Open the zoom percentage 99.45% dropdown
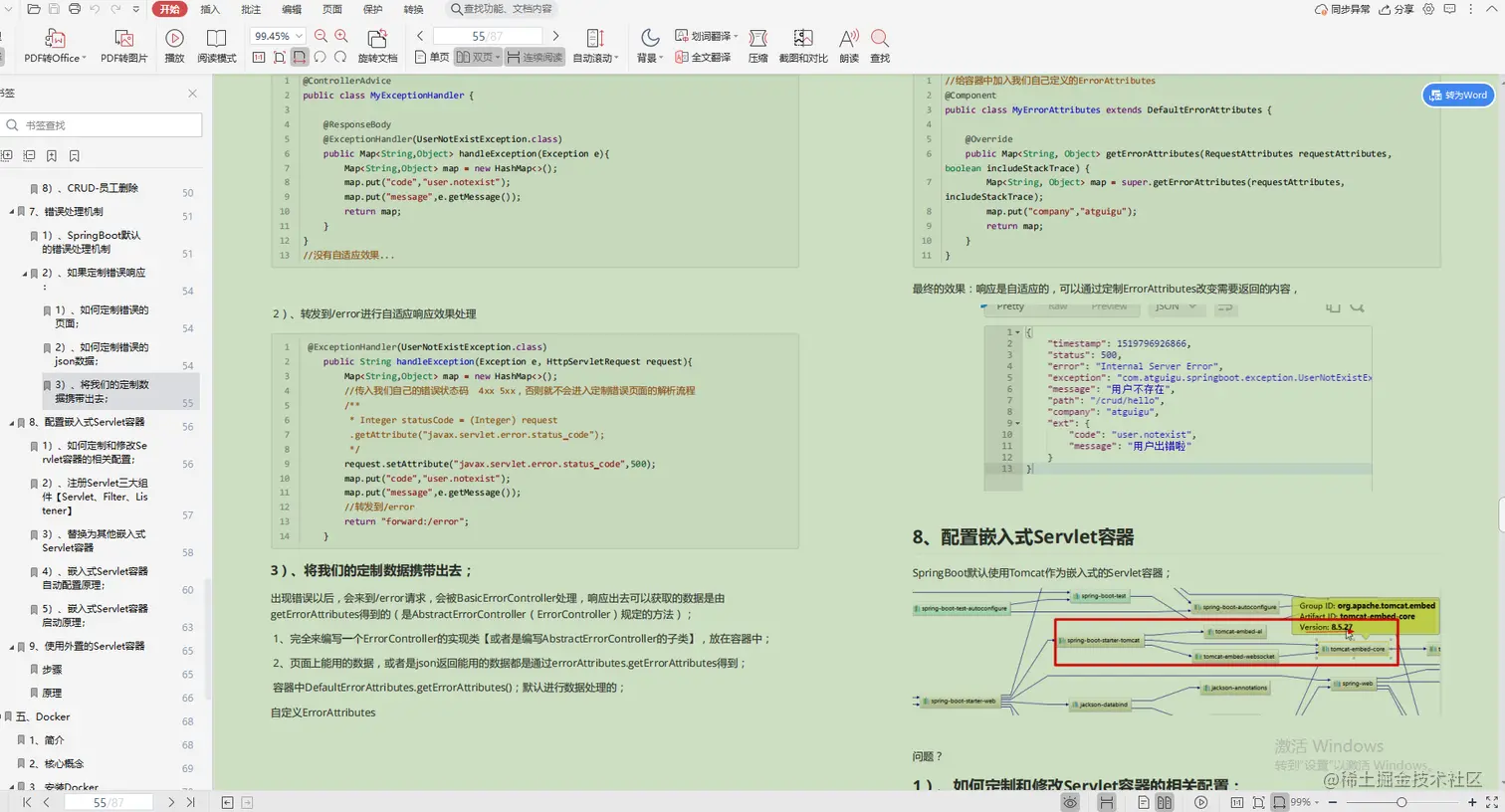1505x812 pixels. tap(300, 36)
